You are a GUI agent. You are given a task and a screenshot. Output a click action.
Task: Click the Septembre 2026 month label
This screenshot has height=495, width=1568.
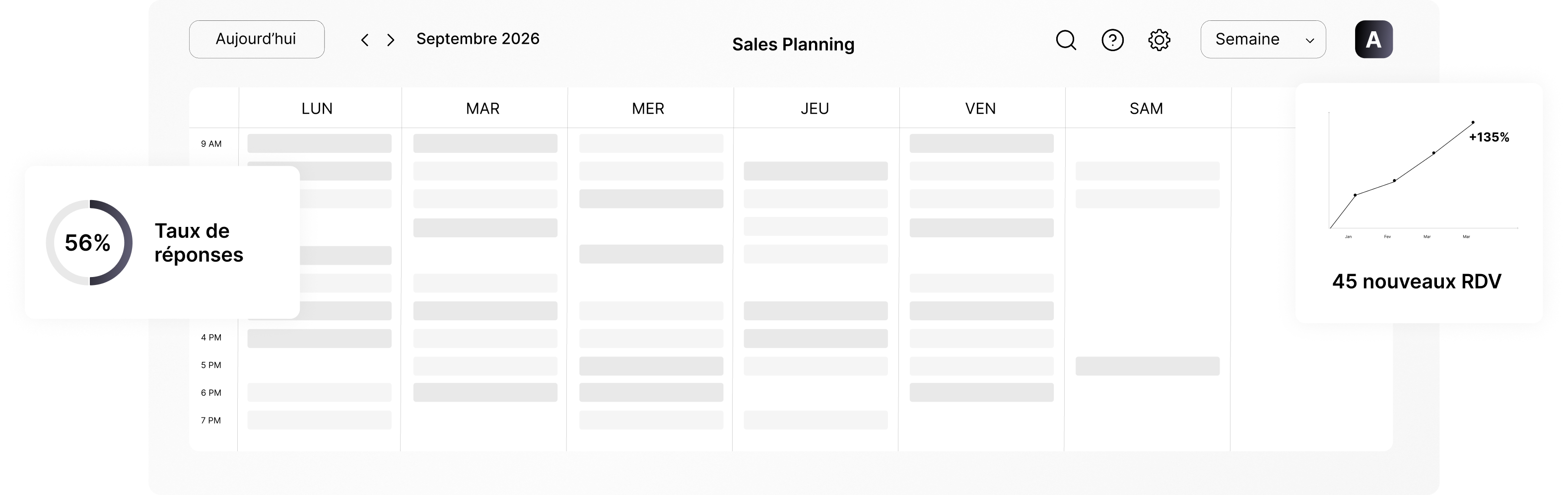tap(478, 39)
